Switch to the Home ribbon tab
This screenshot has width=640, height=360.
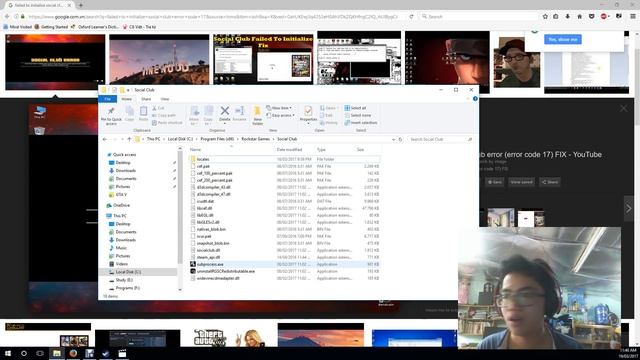(x=127, y=99)
